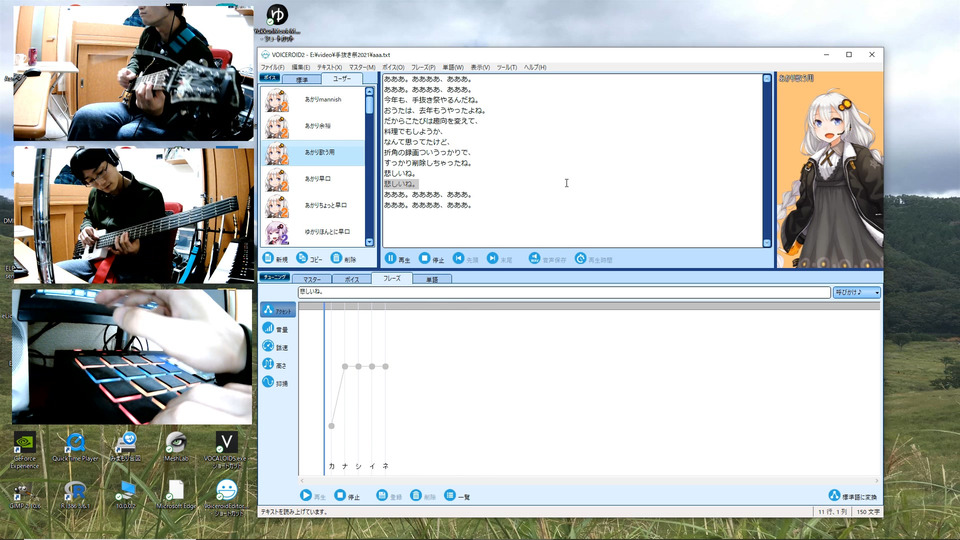Delete the phrase in the tuning panel

pyautogui.click(x=423, y=496)
